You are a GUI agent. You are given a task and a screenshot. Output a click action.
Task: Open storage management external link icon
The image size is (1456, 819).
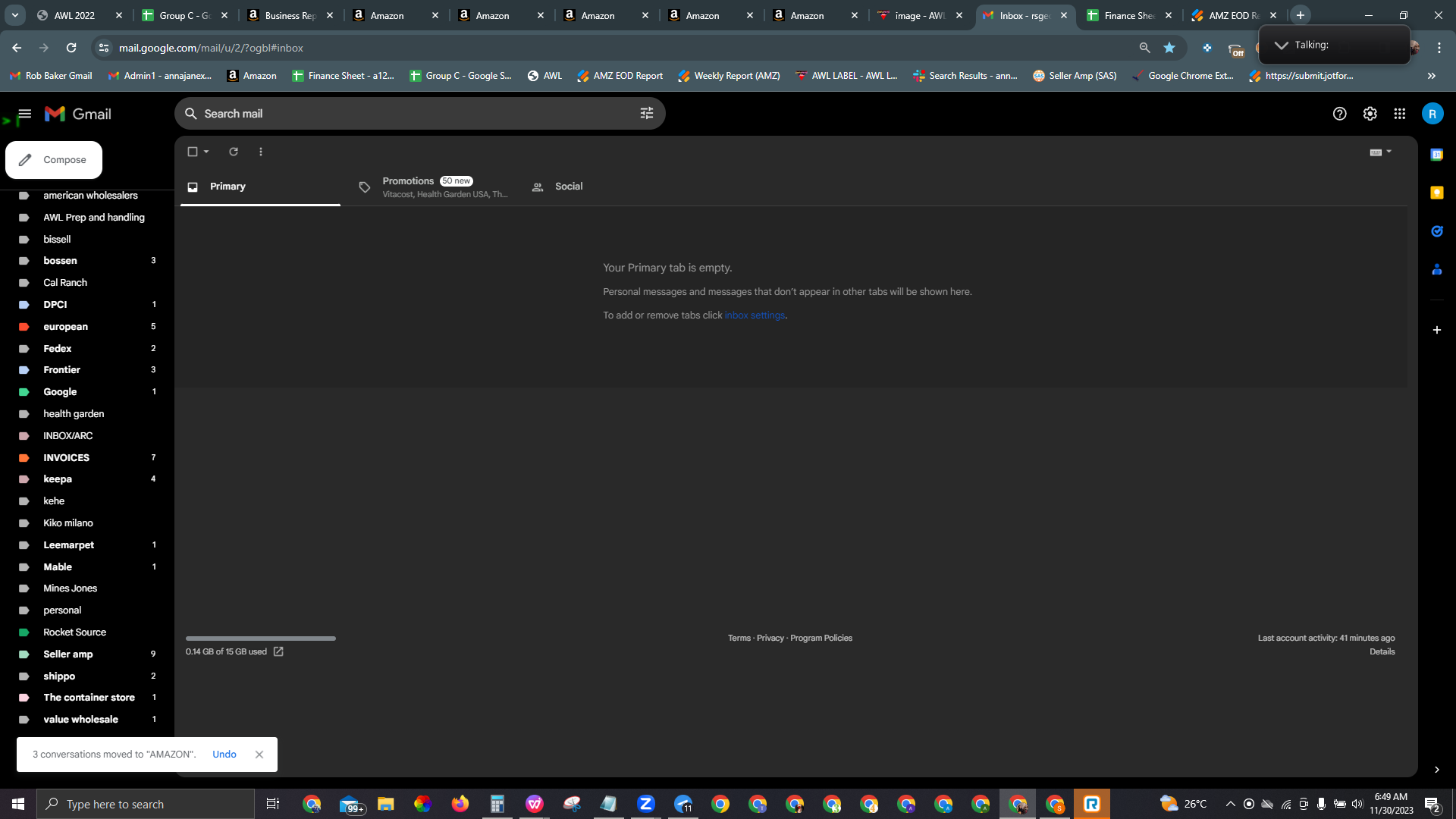[x=278, y=651]
